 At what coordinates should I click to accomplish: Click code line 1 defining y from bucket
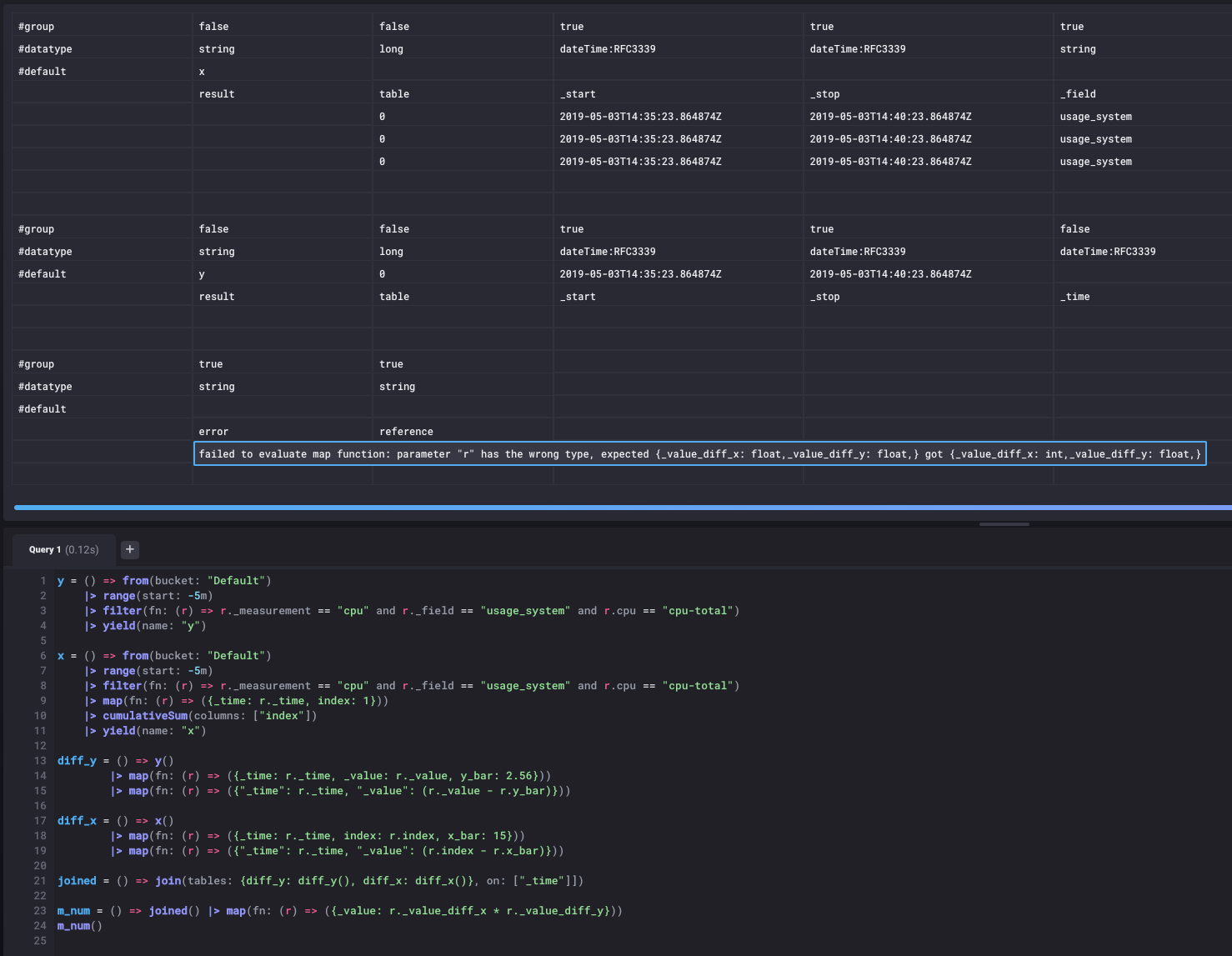(x=164, y=581)
